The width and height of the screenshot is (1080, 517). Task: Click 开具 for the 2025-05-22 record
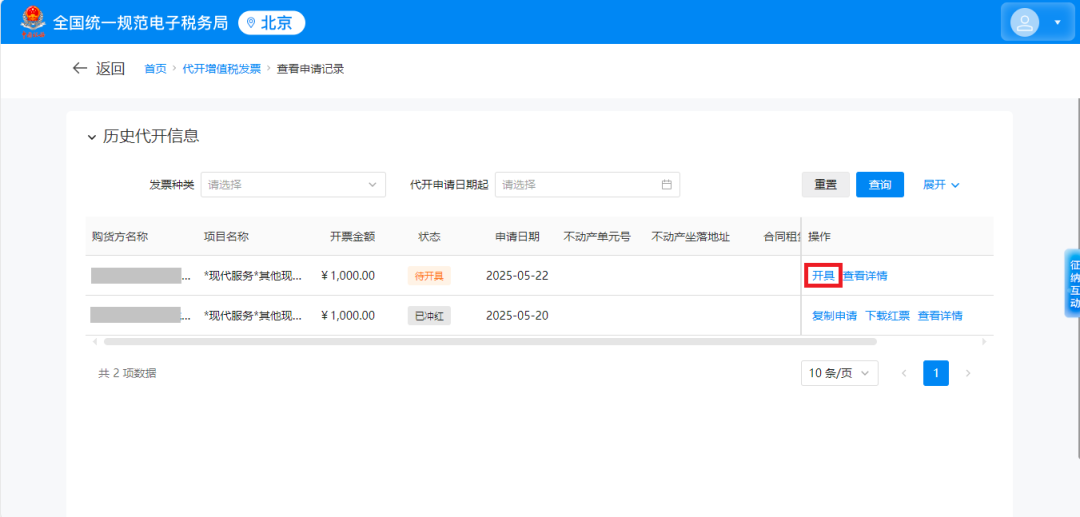[x=823, y=276]
